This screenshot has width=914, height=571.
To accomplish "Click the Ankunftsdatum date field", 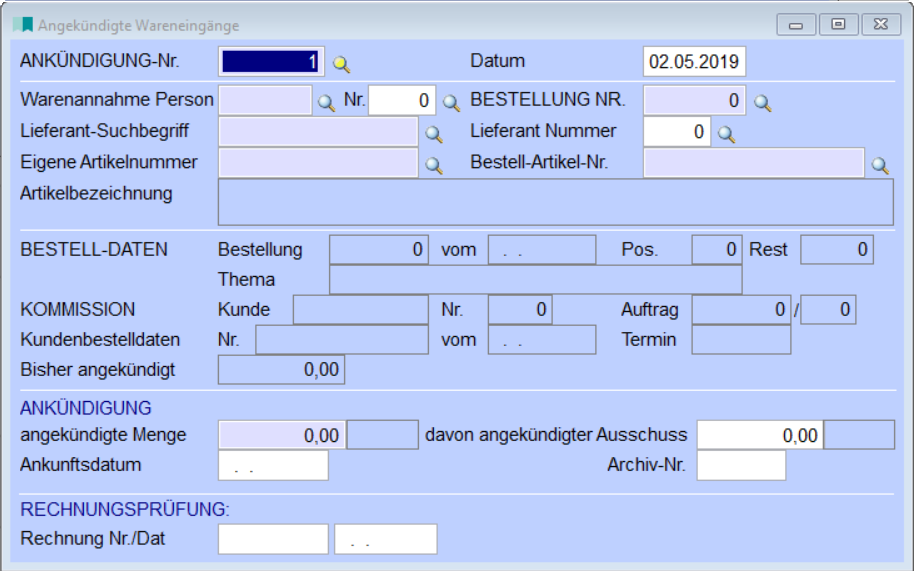I will (273, 466).
